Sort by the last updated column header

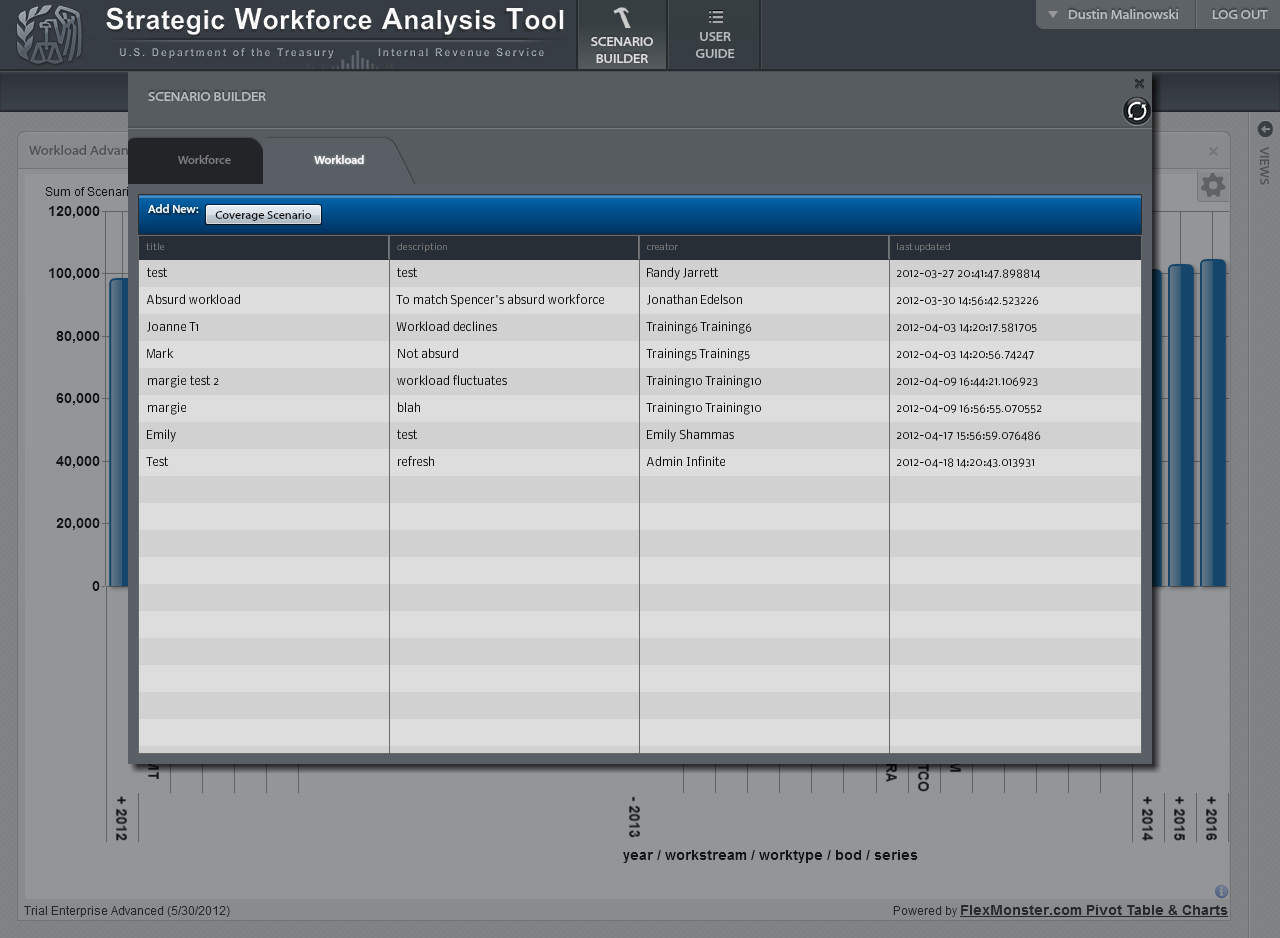pos(1014,247)
